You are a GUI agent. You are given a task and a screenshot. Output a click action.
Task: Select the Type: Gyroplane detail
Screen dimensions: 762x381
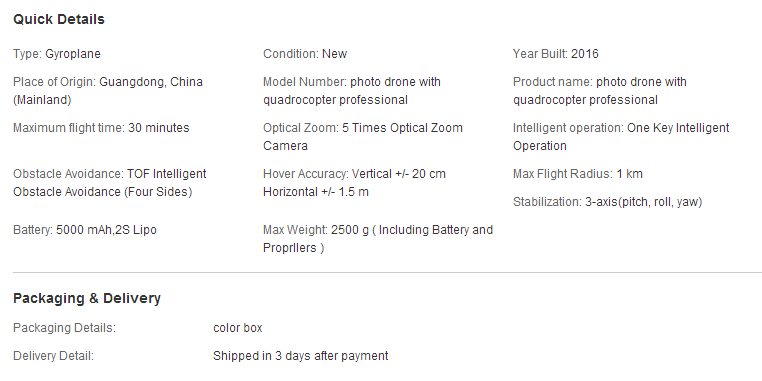coord(57,54)
